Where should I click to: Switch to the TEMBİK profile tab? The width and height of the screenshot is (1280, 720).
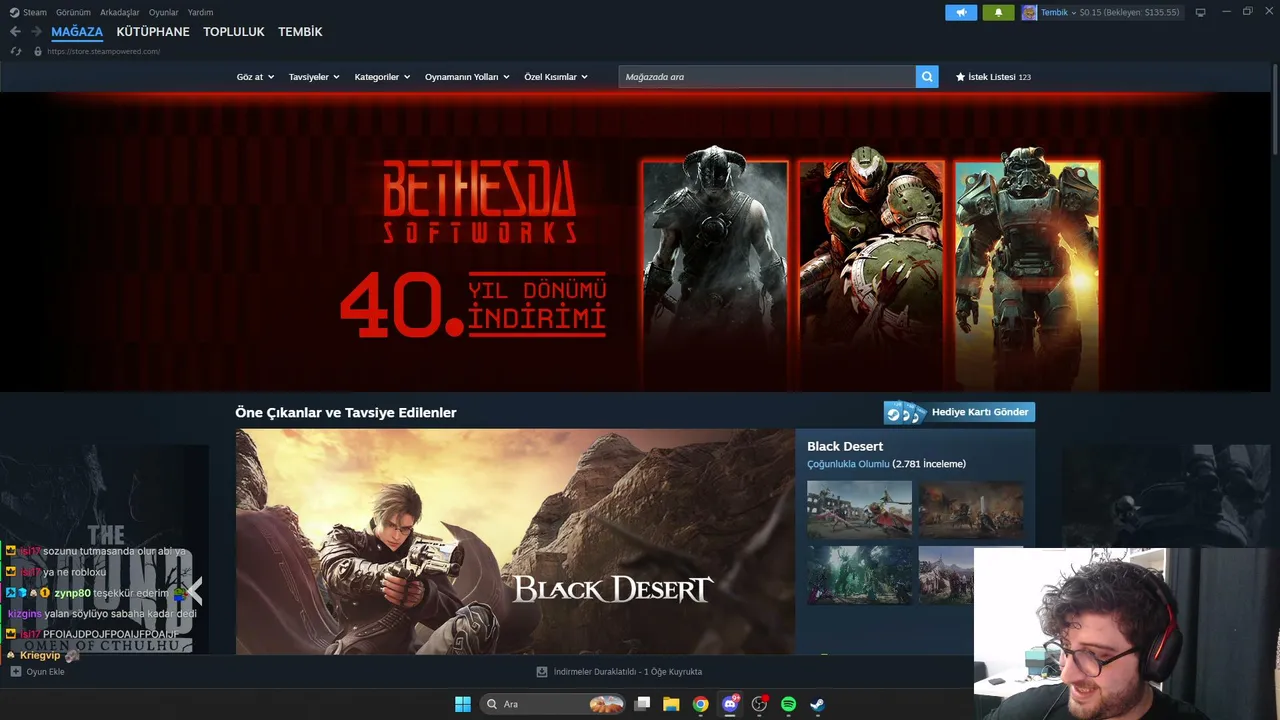tap(300, 32)
